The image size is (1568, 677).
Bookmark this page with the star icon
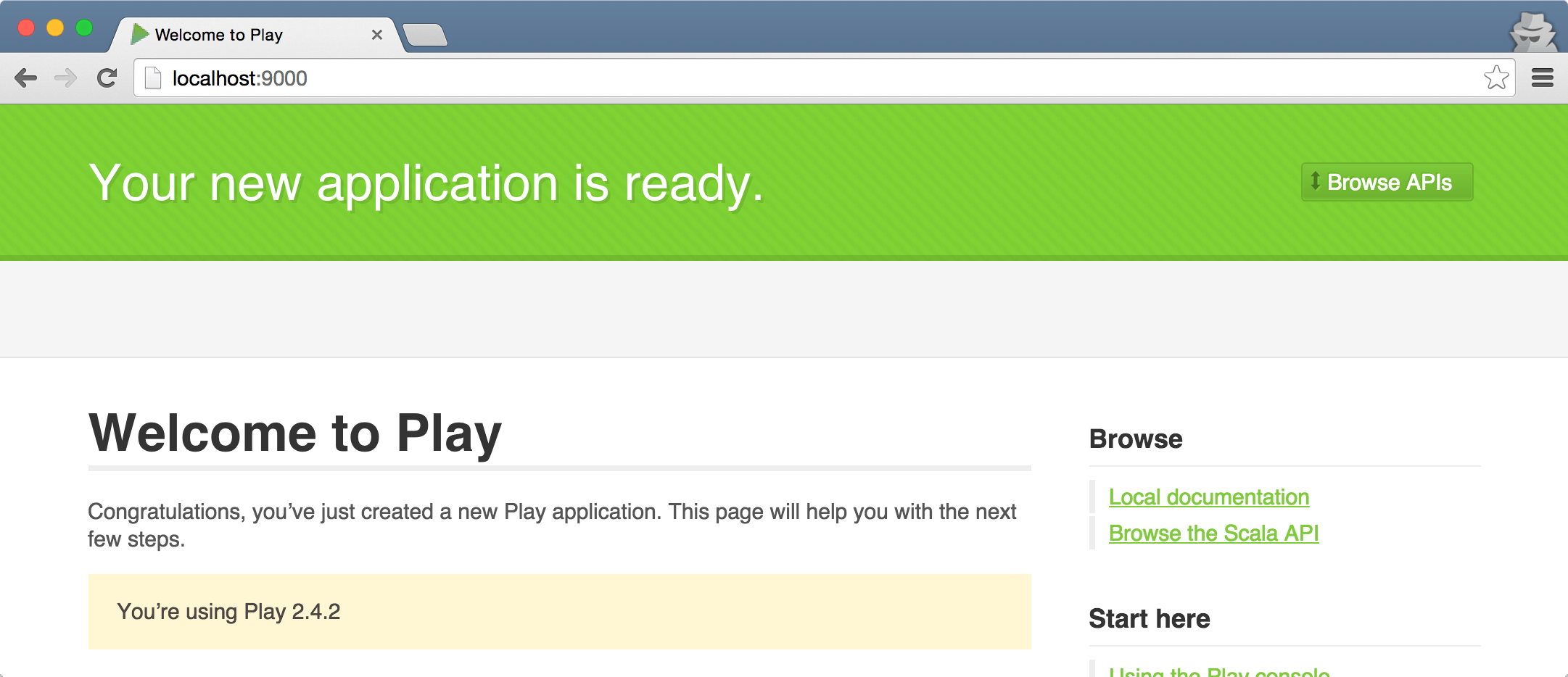(1496, 78)
